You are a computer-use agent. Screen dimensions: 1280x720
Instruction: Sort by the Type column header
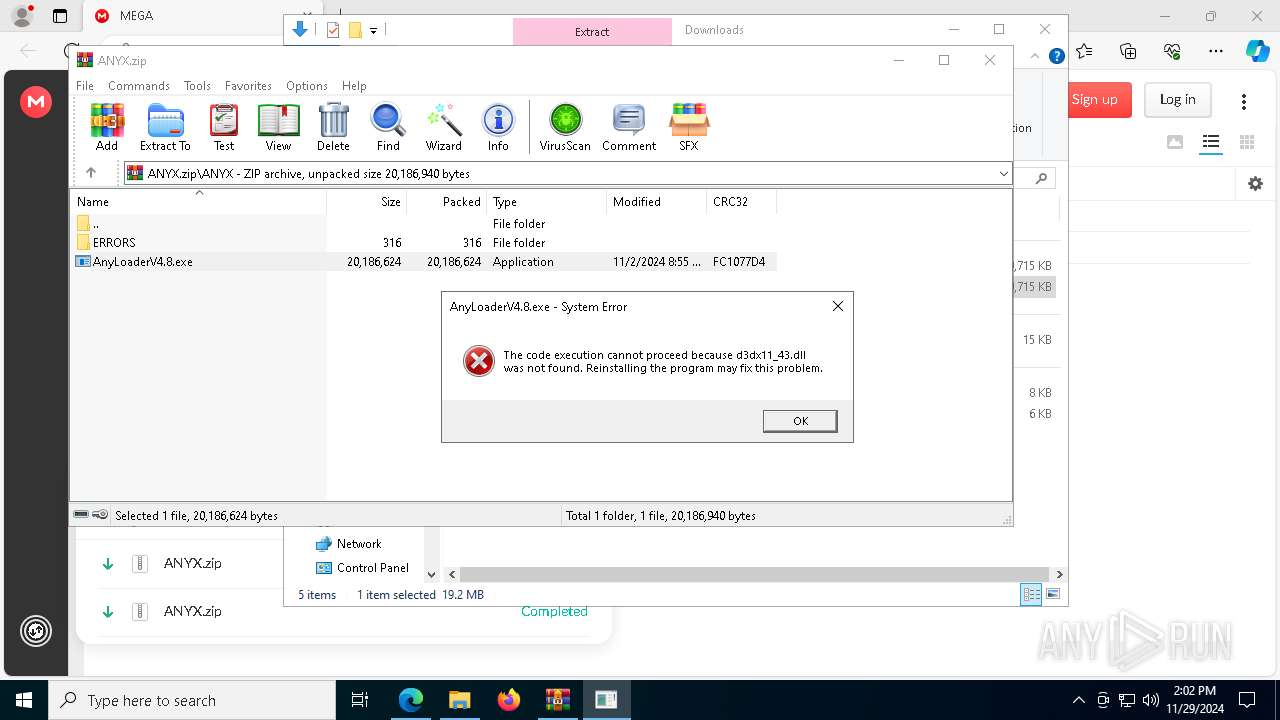546,202
